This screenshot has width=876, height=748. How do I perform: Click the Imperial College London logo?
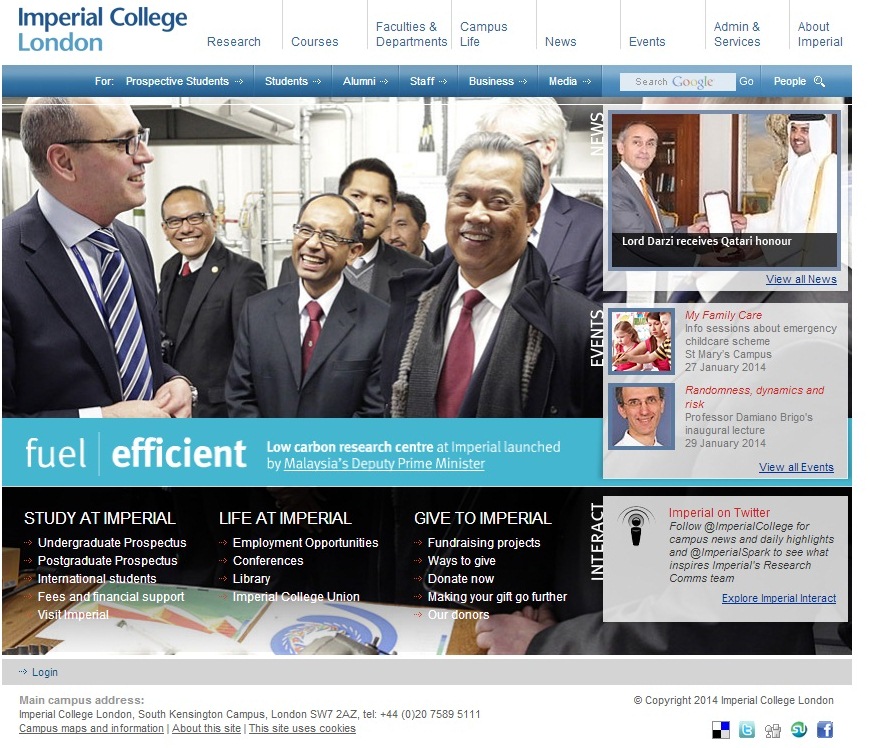pyautogui.click(x=103, y=29)
